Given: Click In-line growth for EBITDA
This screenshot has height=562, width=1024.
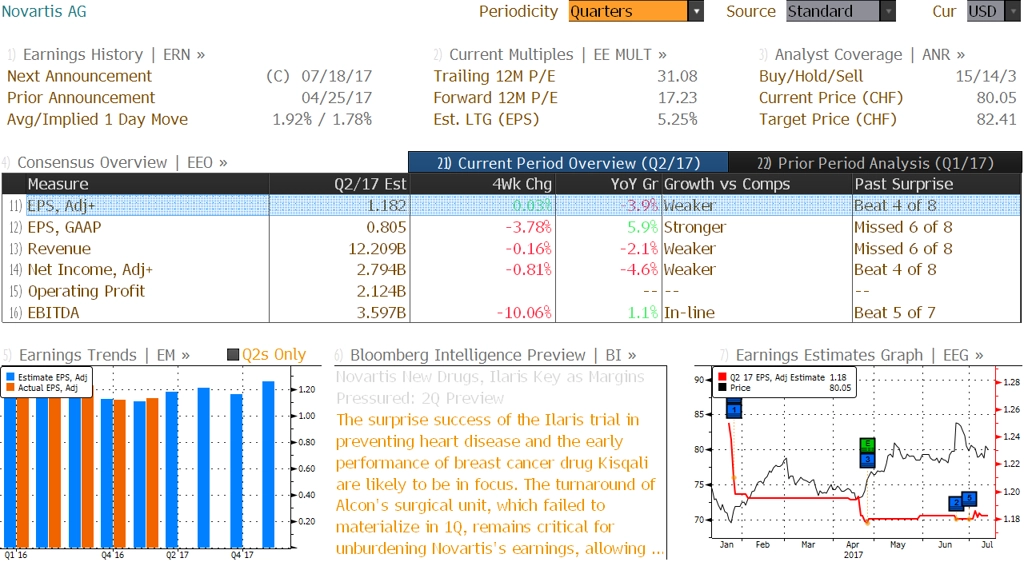Looking at the screenshot, I should [x=689, y=313].
